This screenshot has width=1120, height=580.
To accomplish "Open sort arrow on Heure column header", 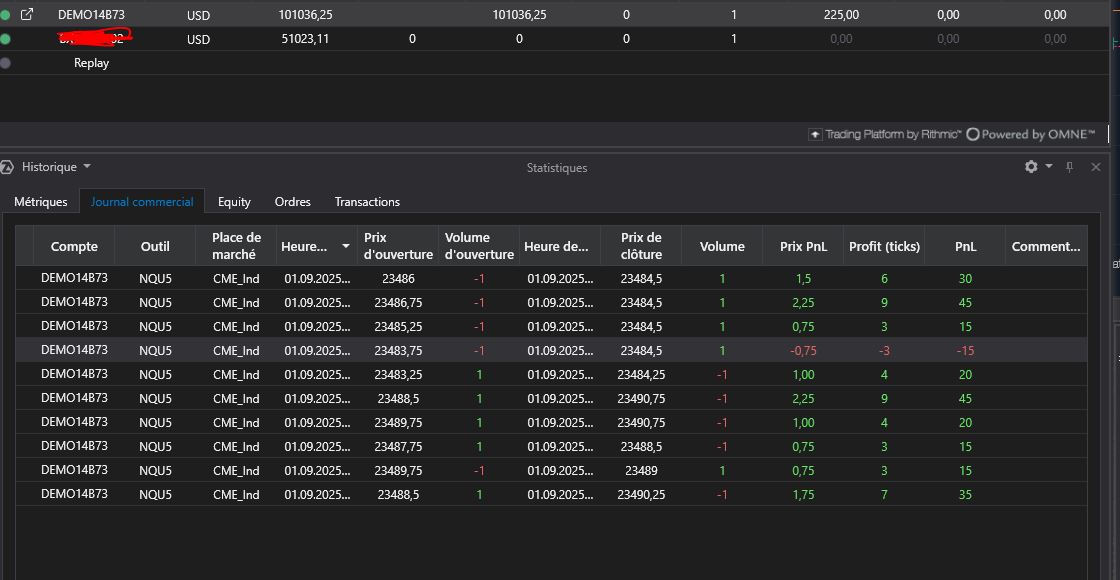I will 346,246.
